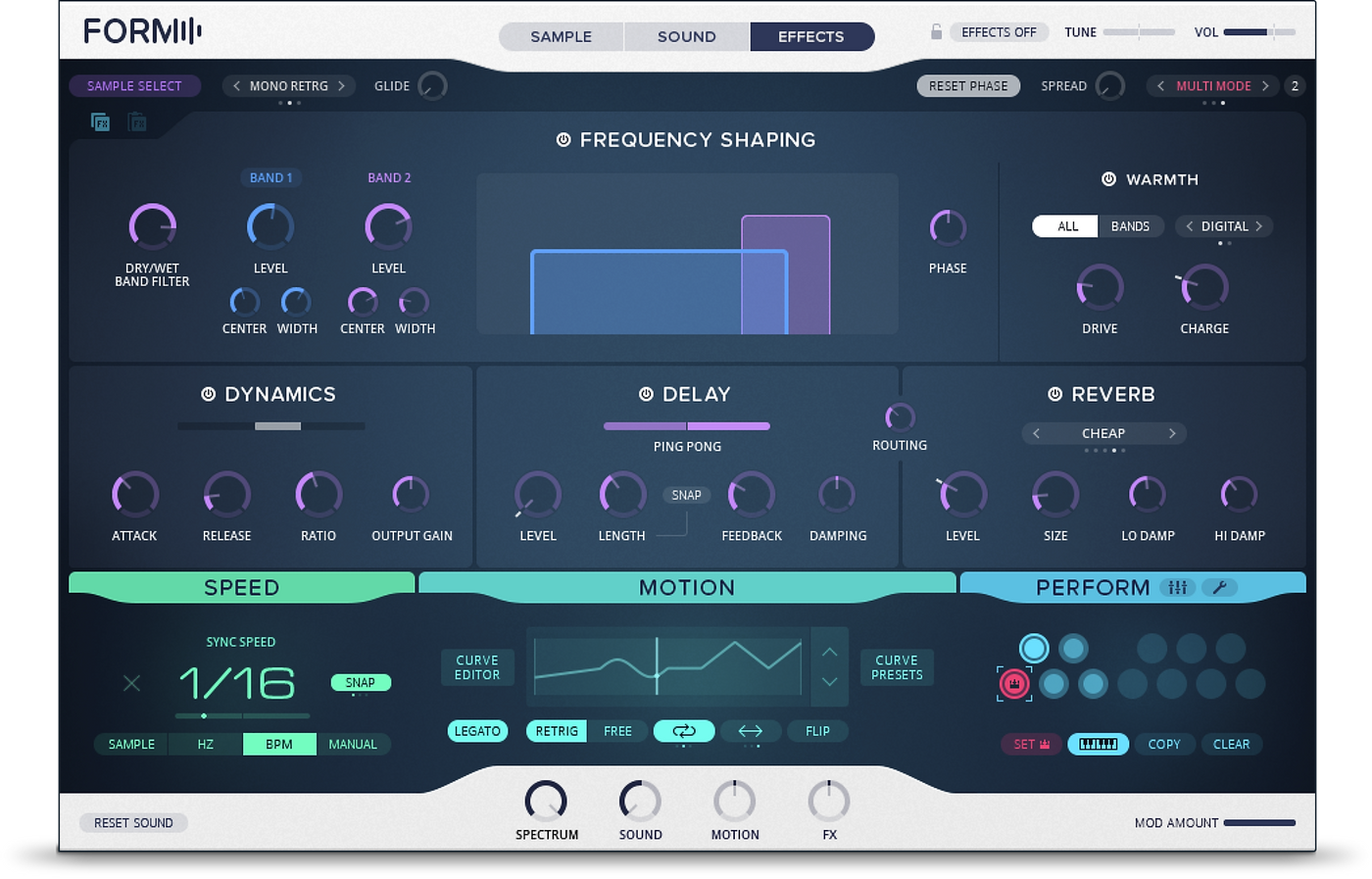
Task: Click the Warmth Charge knob
Action: point(1204,287)
